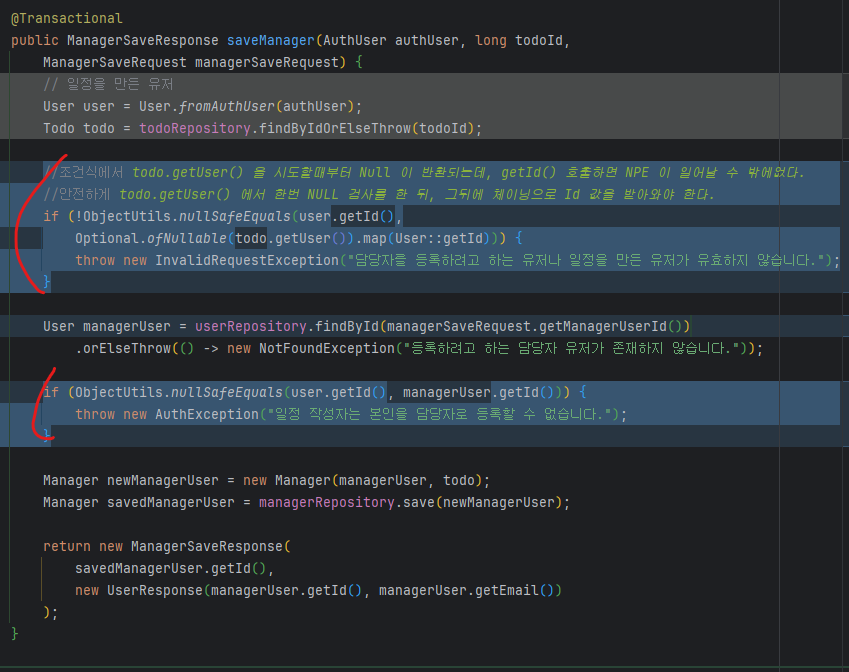This screenshot has height=672, width=849.
Task: Click the ManagerSaveRequest parameter type
Action: pyautogui.click(x=115, y=62)
